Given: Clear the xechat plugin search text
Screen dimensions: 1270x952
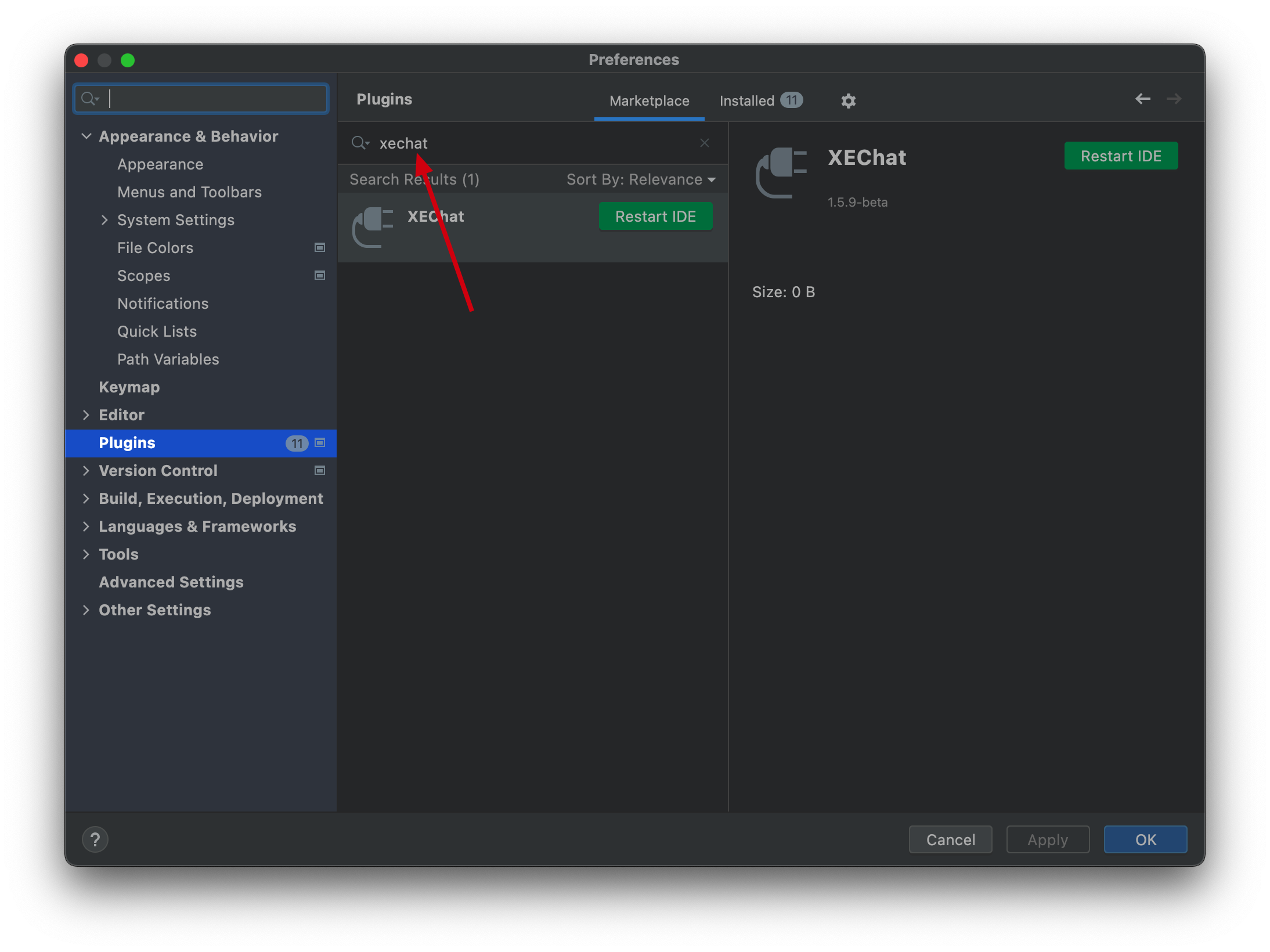Looking at the screenshot, I should [704, 143].
